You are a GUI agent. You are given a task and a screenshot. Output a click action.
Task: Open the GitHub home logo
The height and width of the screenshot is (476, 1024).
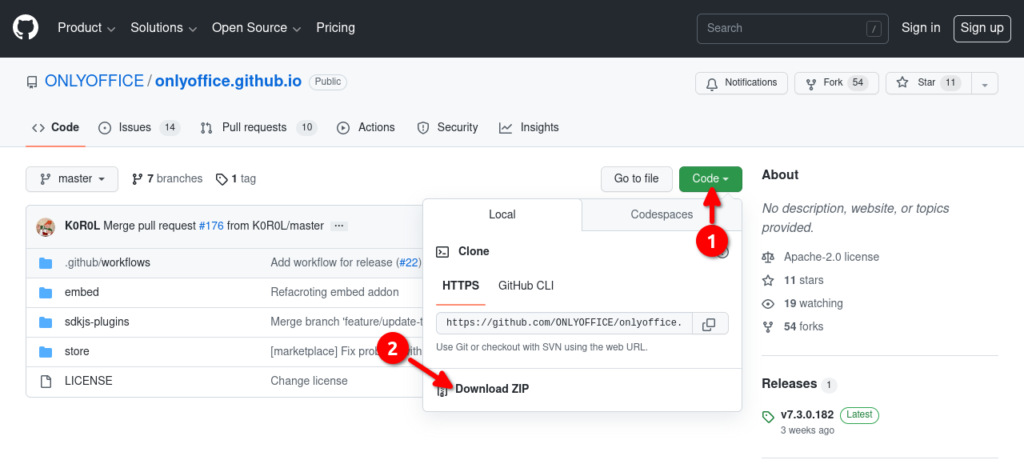[x=25, y=27]
